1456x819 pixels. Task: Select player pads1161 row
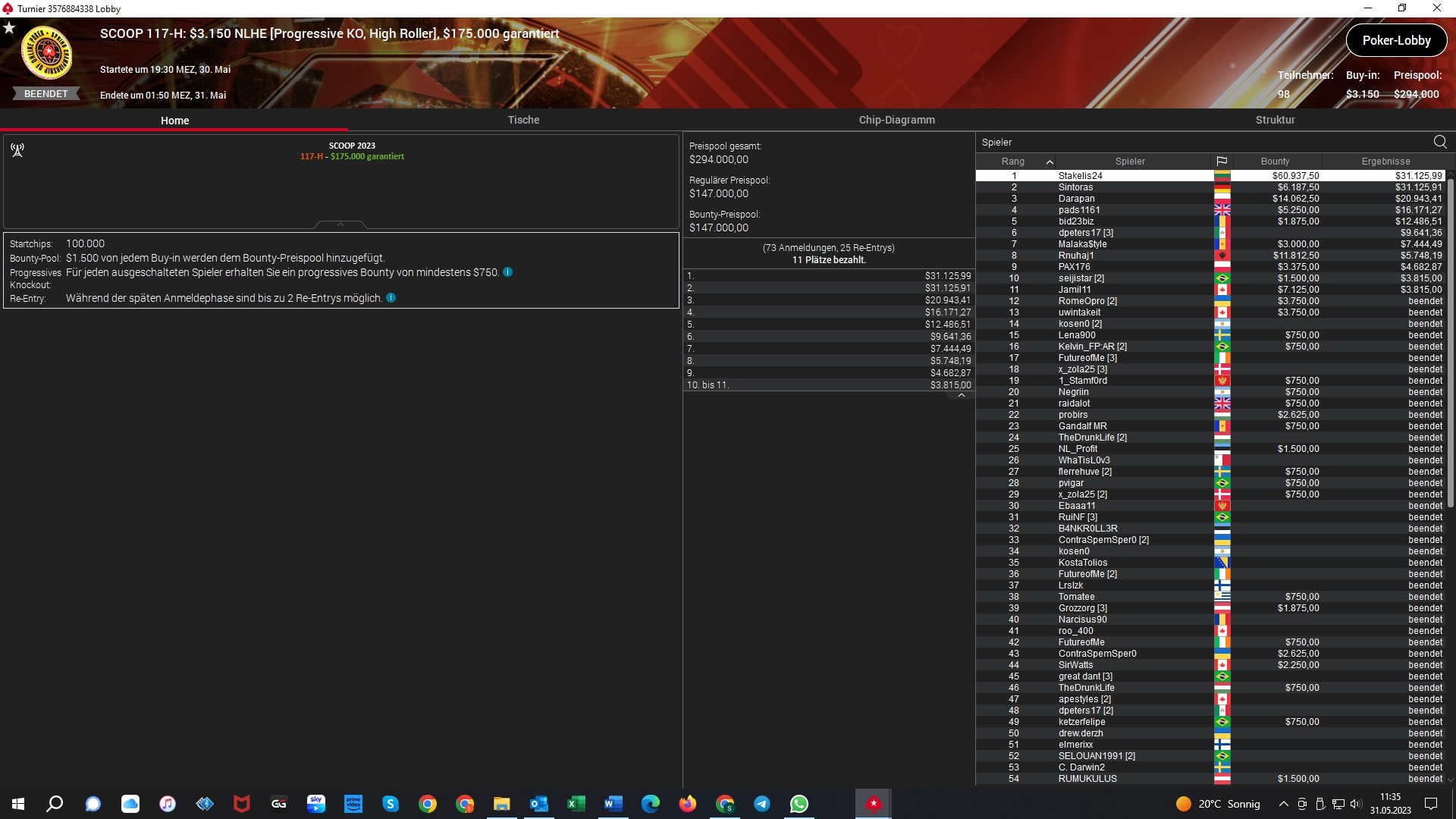(x=1210, y=210)
